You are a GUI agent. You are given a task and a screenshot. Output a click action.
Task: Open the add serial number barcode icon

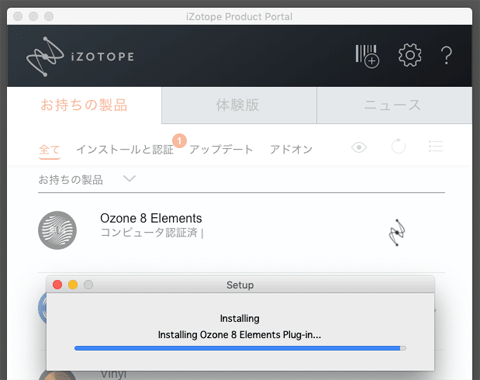point(367,56)
